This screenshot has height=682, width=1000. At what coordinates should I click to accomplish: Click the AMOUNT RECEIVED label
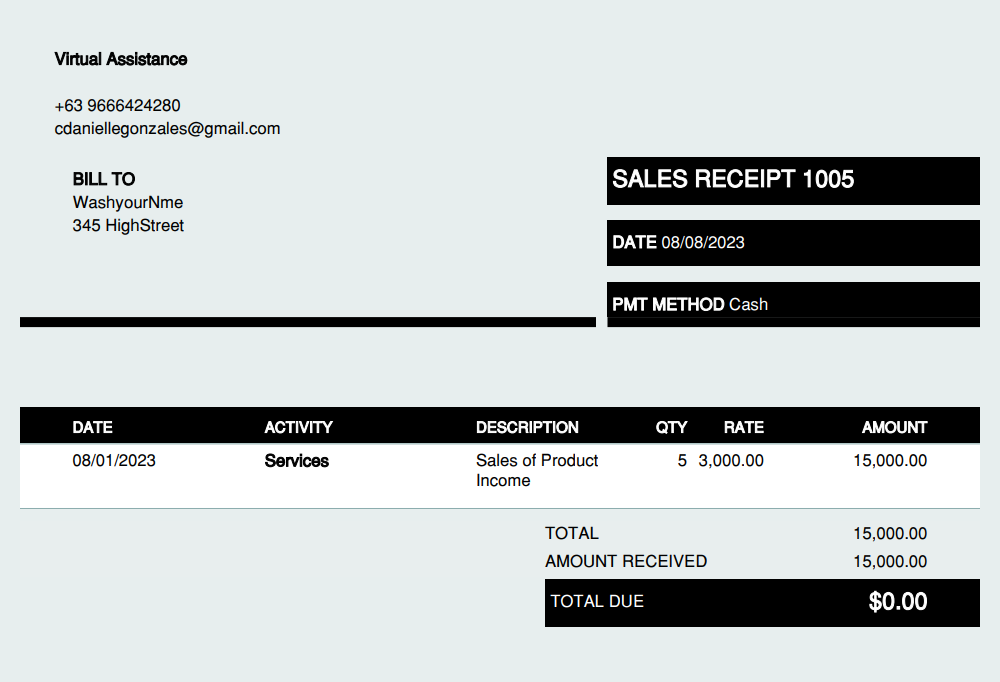click(626, 561)
